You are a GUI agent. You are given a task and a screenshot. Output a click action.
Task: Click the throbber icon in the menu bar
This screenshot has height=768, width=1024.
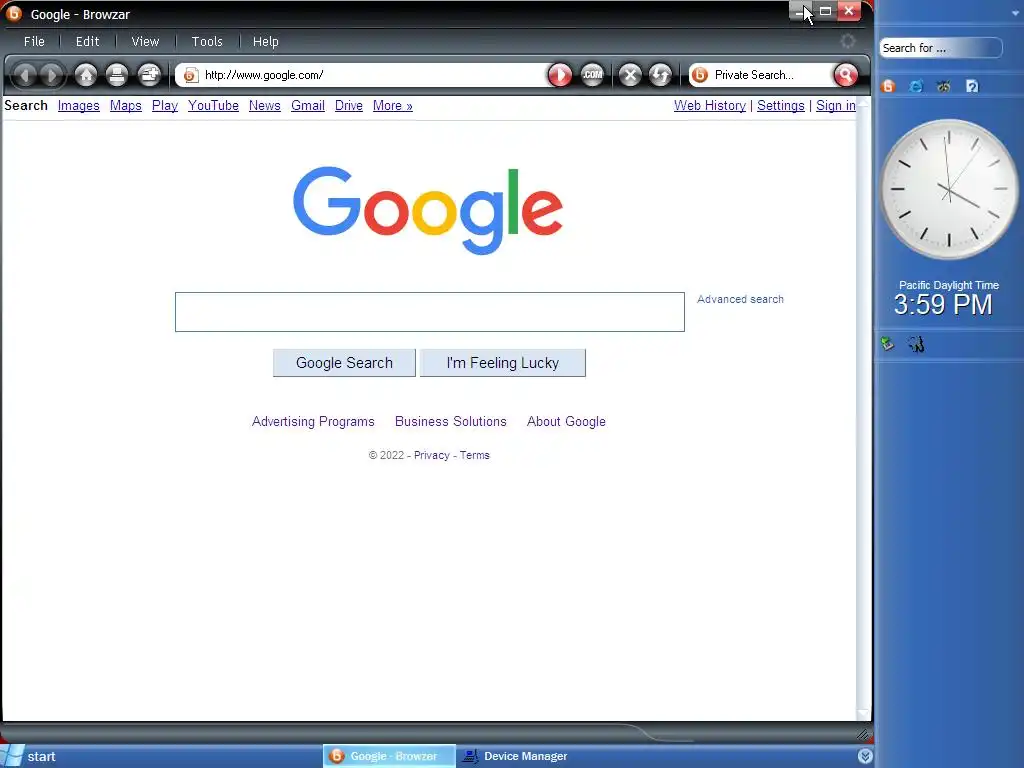[x=847, y=41]
